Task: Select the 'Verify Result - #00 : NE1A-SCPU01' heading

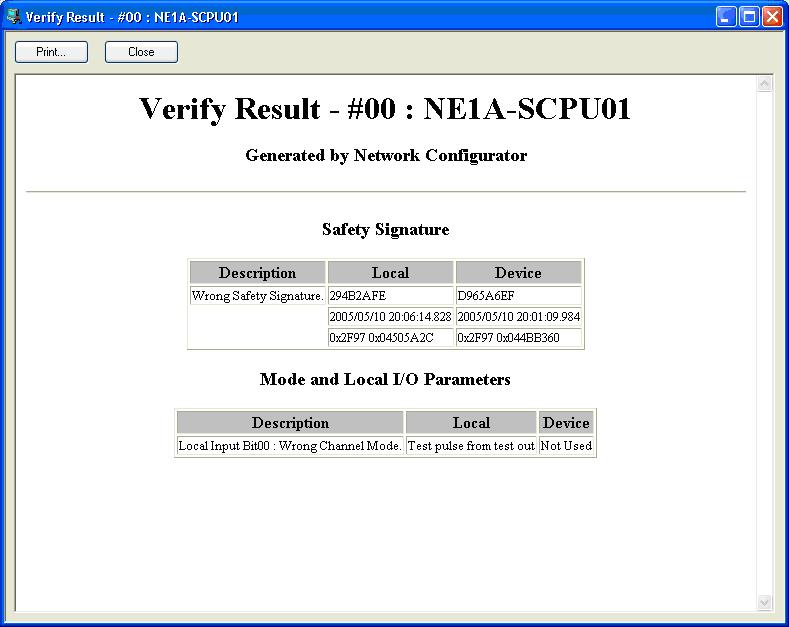Action: [x=385, y=109]
